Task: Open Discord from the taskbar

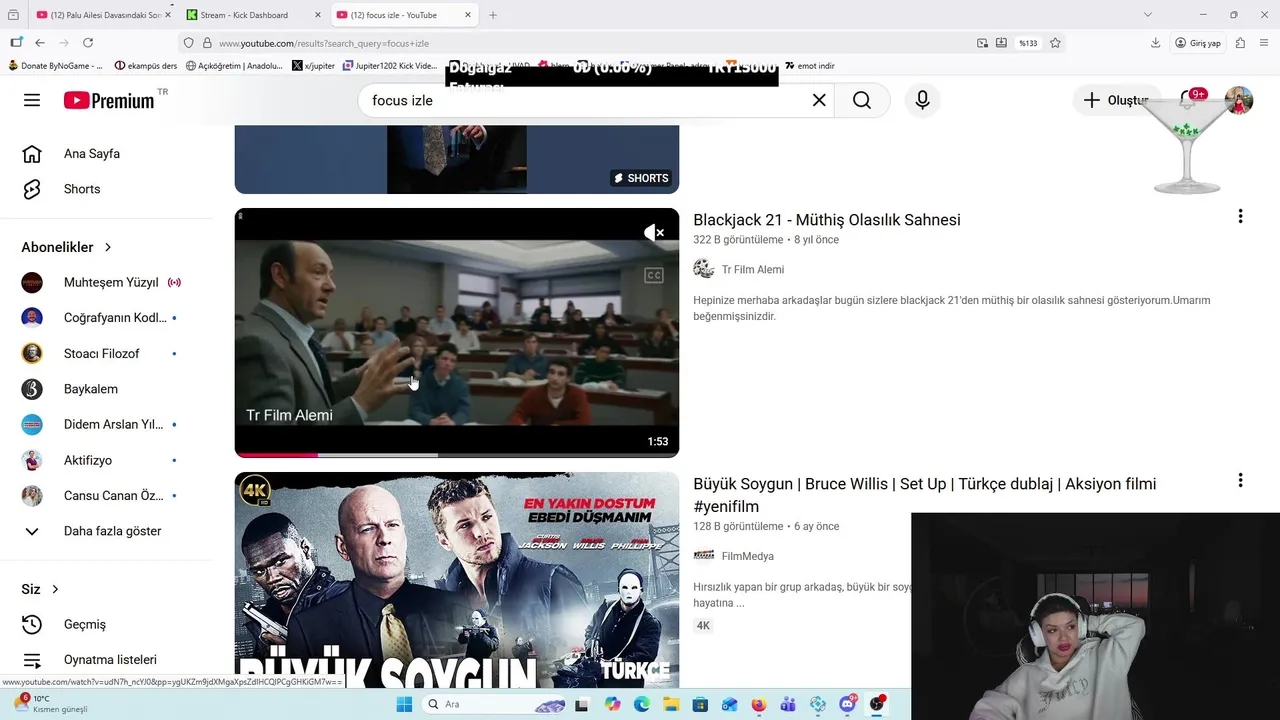Action: pyautogui.click(x=848, y=704)
